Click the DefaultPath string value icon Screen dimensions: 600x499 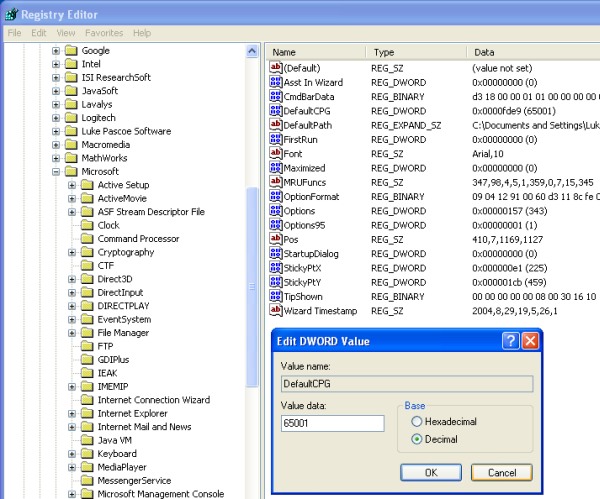[x=276, y=125]
